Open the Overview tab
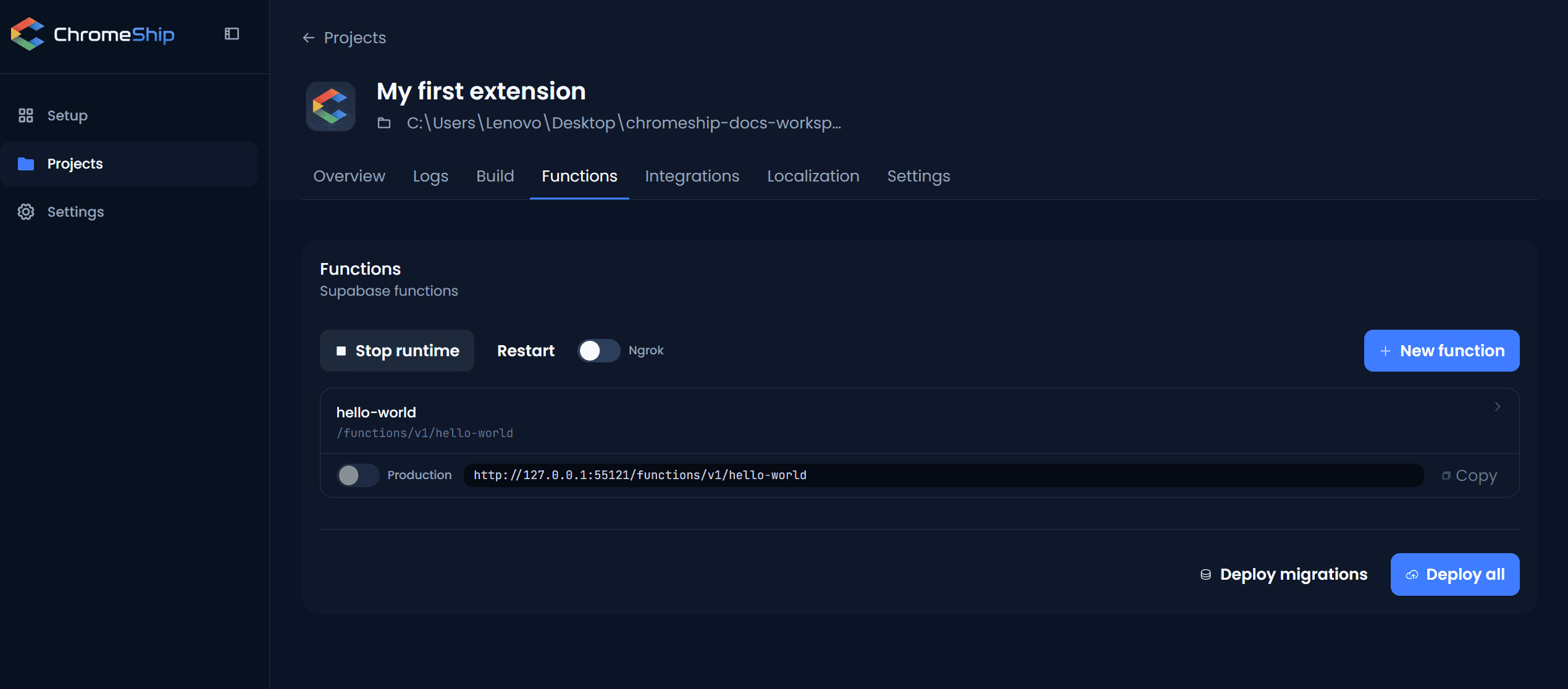 (x=349, y=176)
